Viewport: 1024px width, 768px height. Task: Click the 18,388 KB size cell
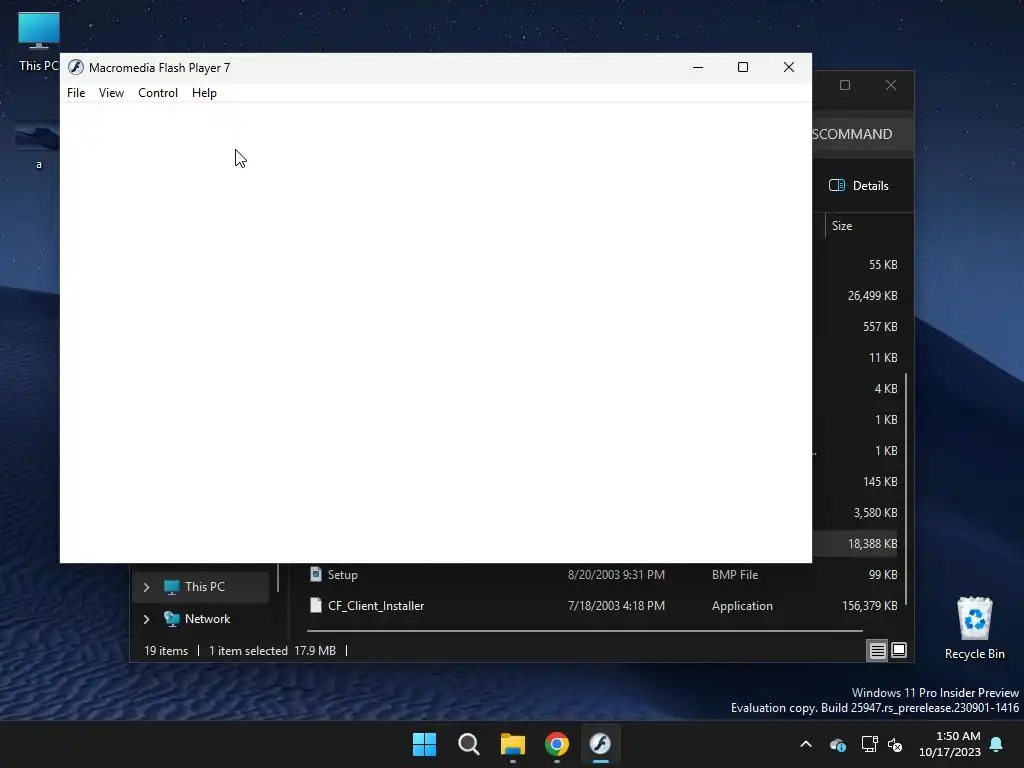pos(872,543)
